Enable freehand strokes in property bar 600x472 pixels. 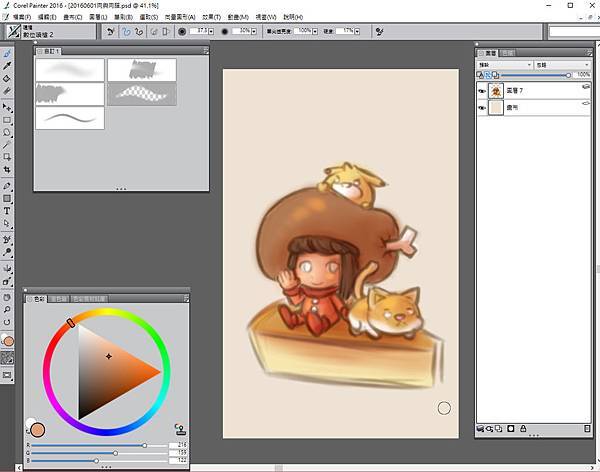[126, 32]
